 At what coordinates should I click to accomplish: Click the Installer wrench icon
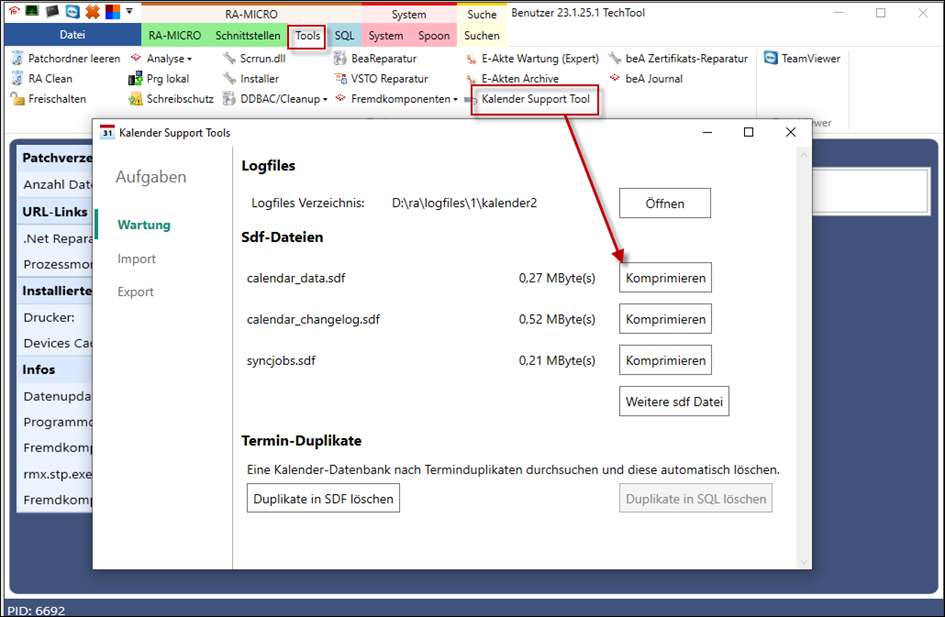[x=229, y=78]
